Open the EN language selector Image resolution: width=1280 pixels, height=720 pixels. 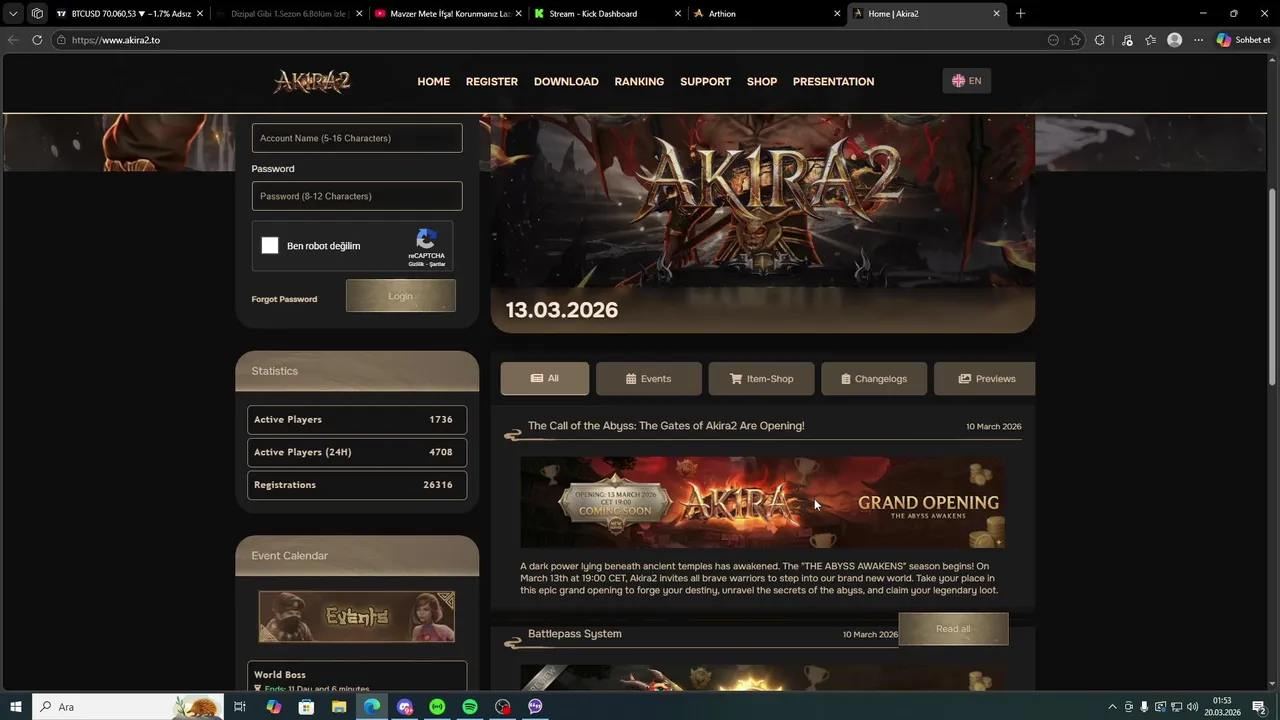pos(967,81)
